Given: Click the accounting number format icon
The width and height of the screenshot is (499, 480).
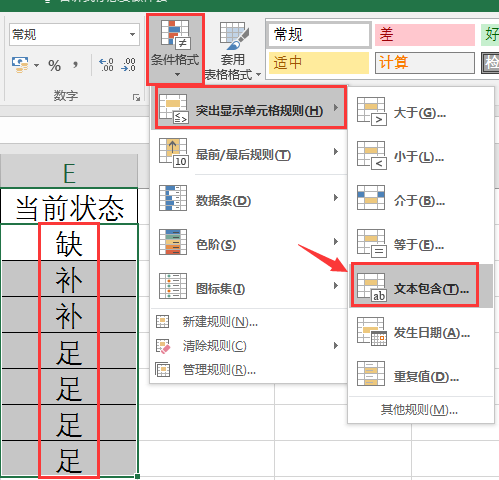Looking at the screenshot, I should [x=20, y=64].
